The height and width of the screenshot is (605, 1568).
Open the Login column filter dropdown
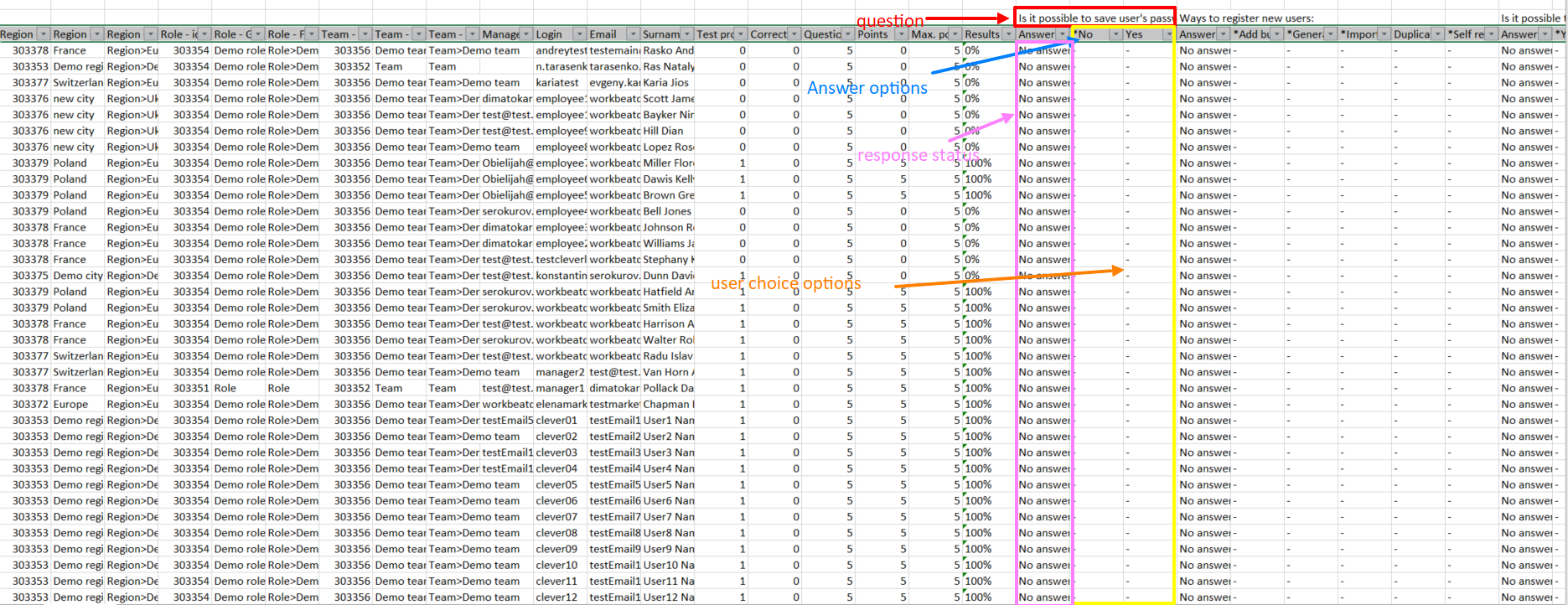(579, 34)
